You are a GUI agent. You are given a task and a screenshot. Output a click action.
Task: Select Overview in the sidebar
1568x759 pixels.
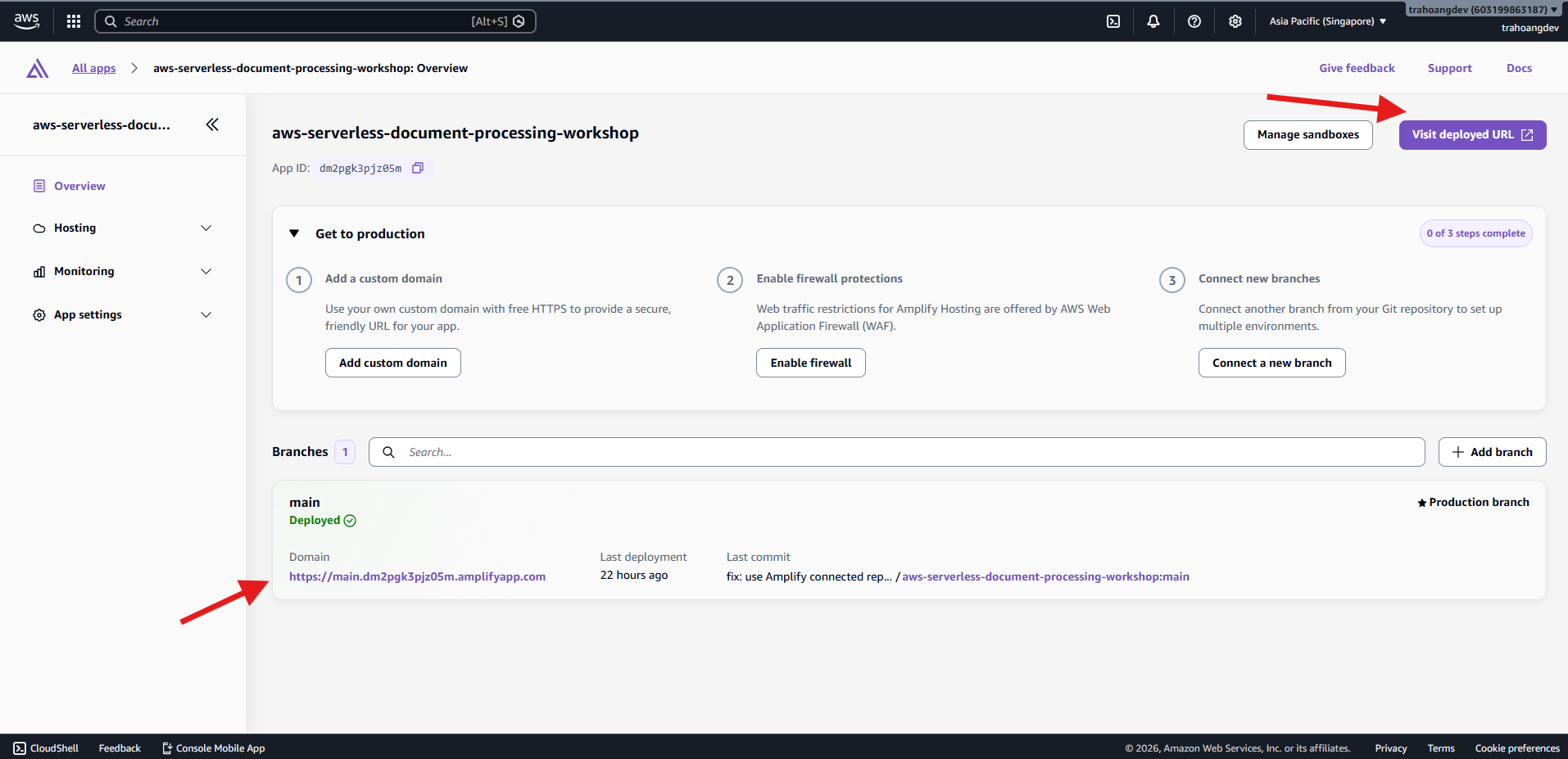click(79, 186)
